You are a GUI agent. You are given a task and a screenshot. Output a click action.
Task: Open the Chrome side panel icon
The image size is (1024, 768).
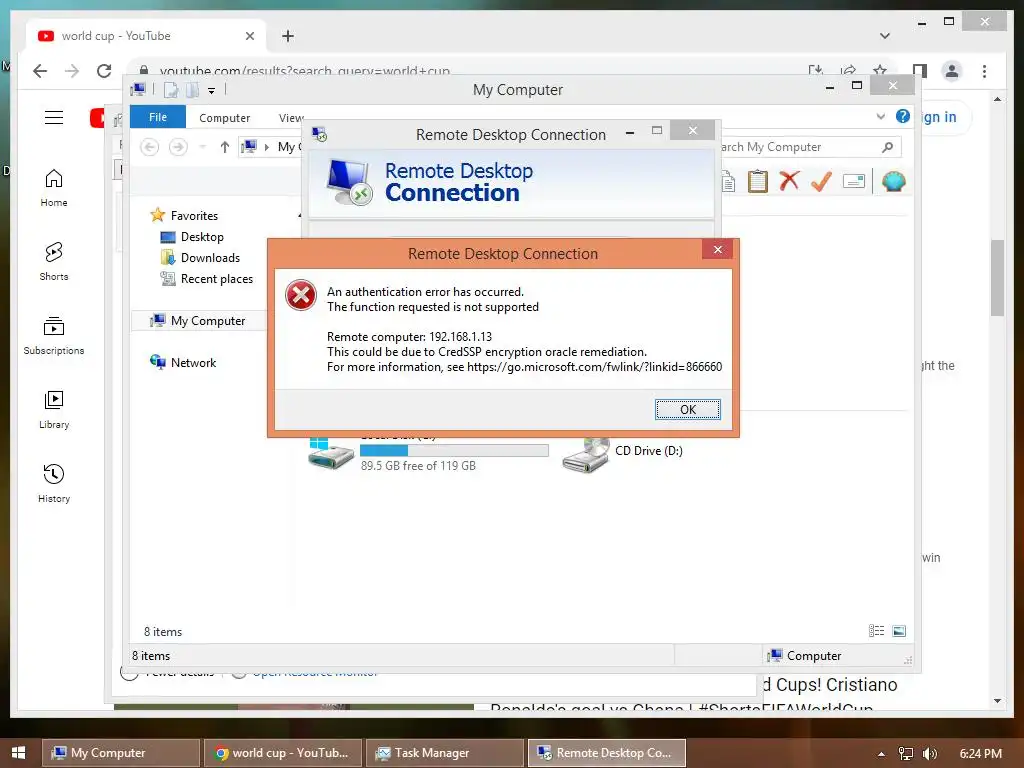920,71
